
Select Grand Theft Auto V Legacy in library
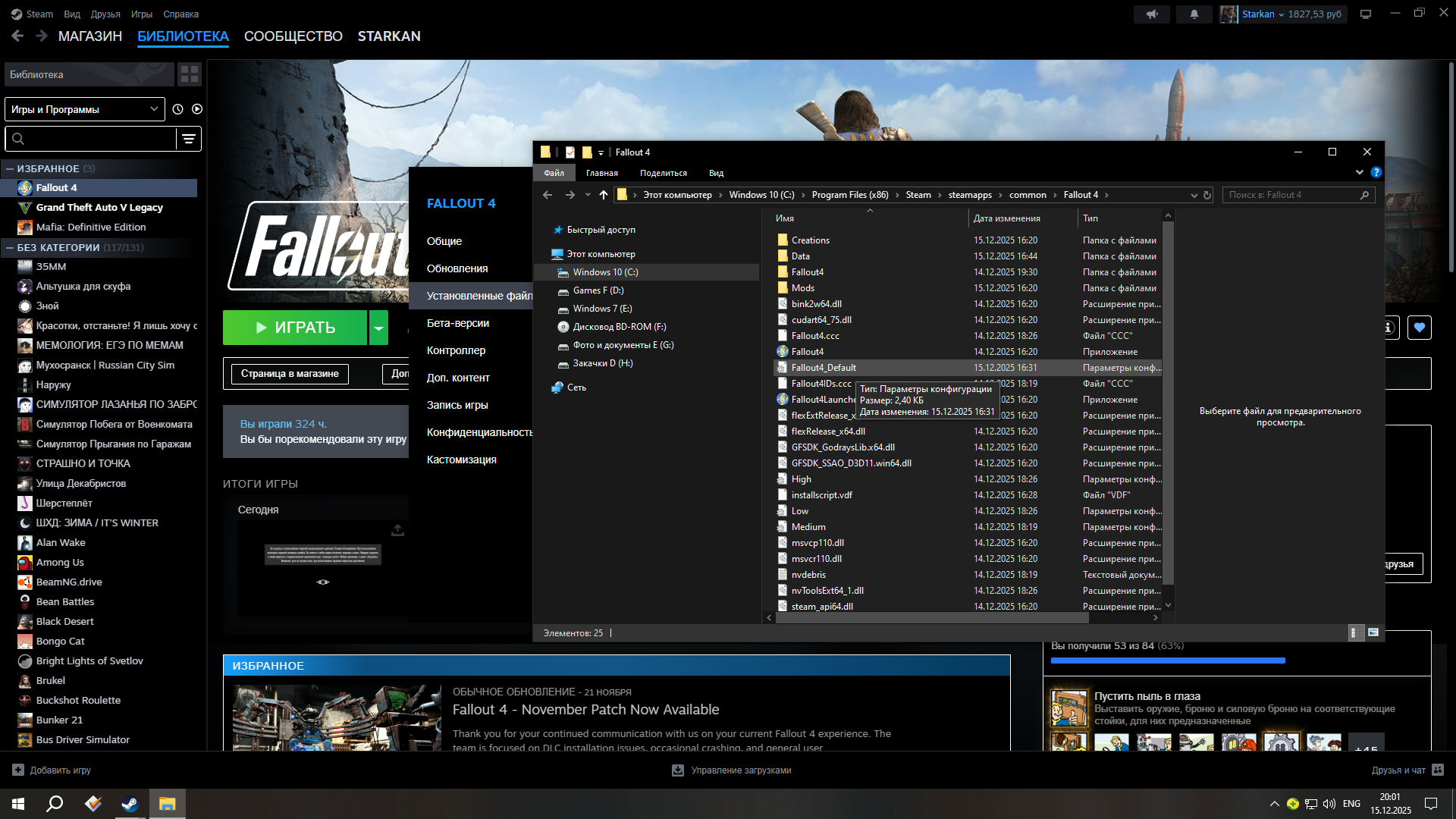(x=99, y=207)
